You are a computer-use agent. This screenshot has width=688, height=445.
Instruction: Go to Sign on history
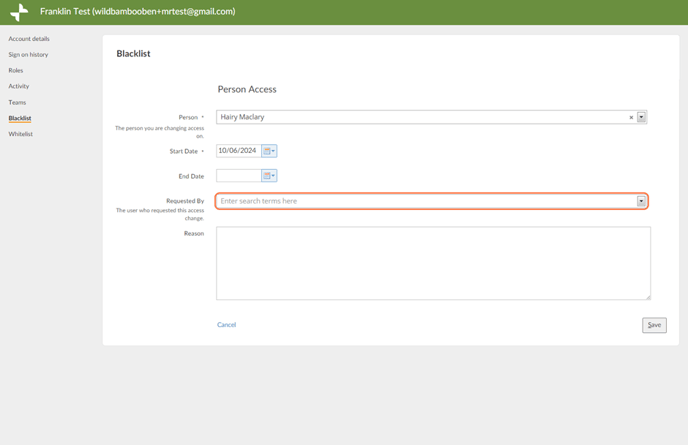click(x=28, y=54)
